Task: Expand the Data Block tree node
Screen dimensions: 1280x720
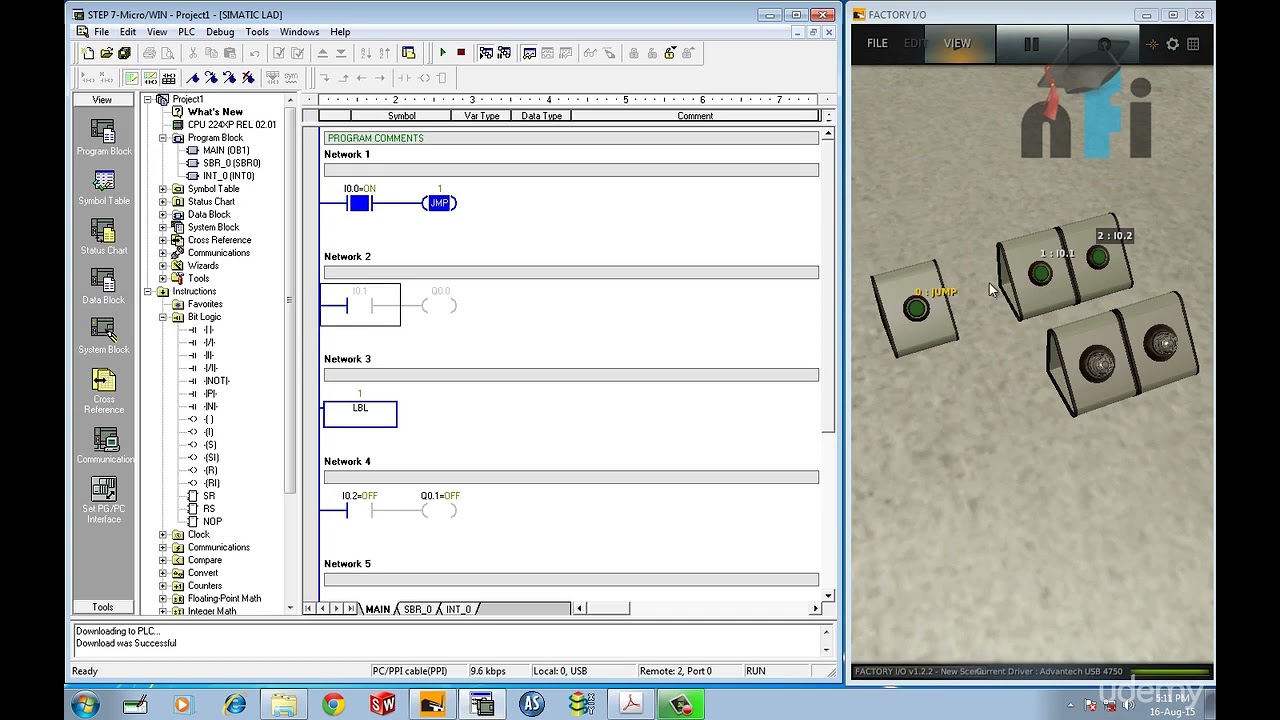Action: 163,215
